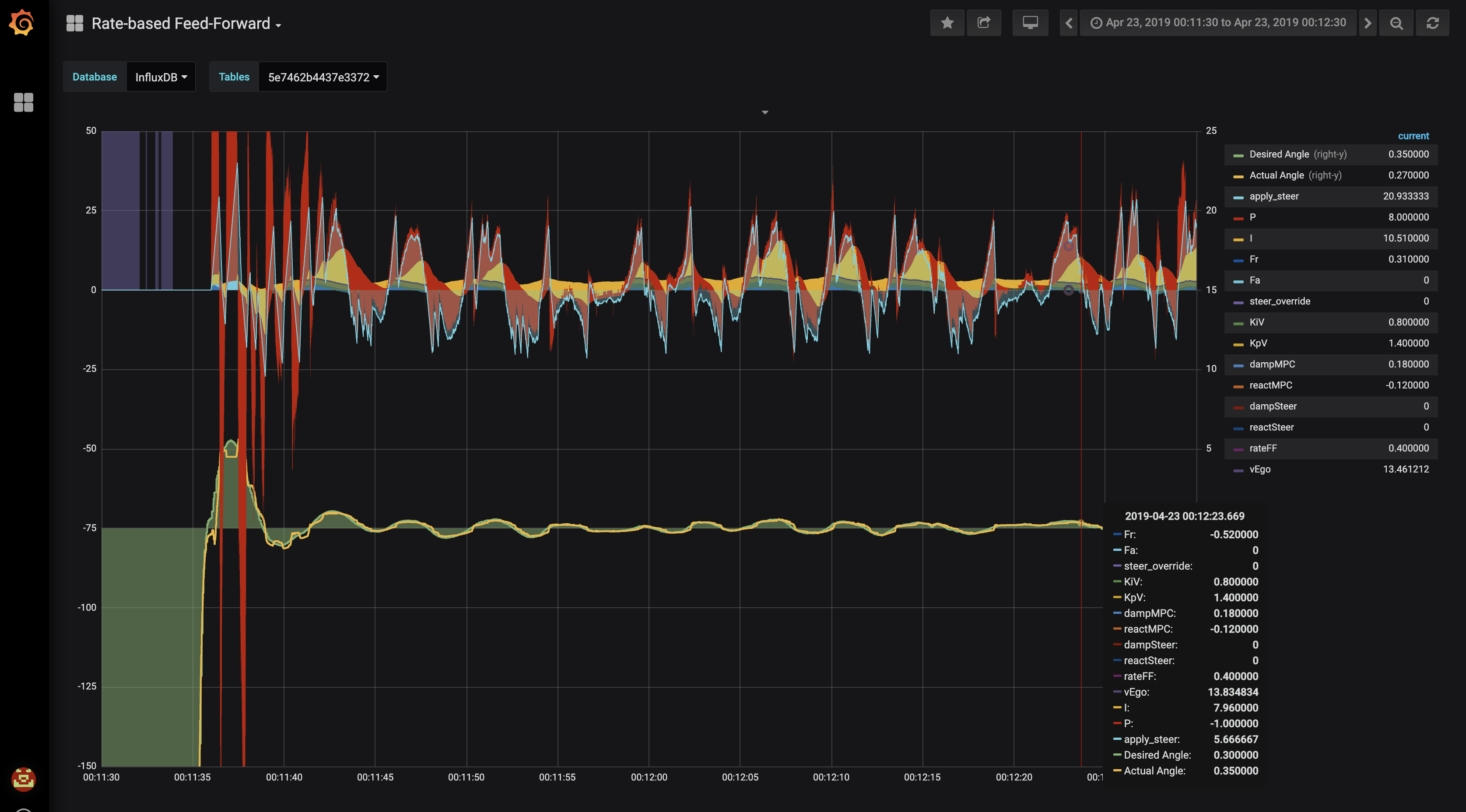Shift time range backward arrow

pos(1068,23)
